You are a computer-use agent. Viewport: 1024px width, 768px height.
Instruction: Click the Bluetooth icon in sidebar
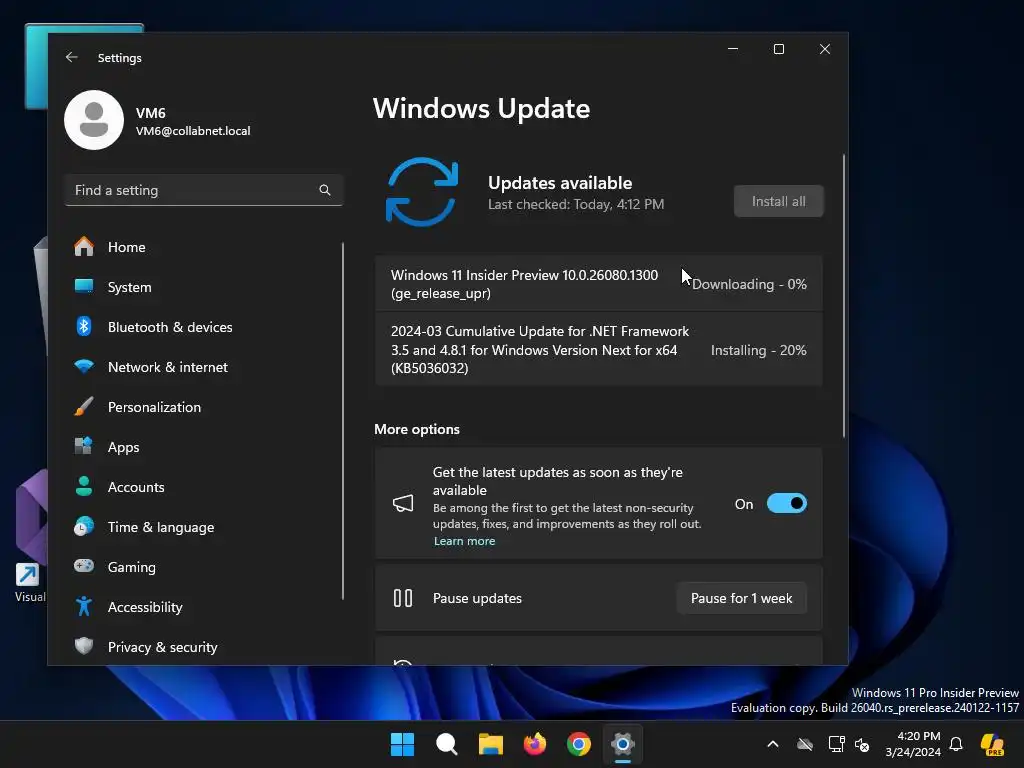[x=84, y=327]
